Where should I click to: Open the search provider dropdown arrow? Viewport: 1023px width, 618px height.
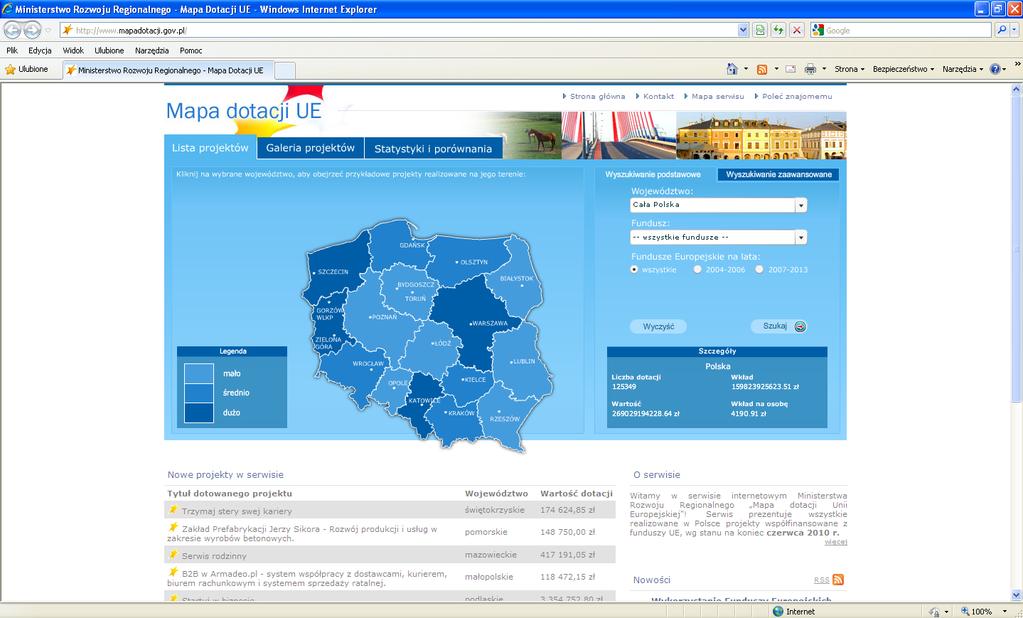[x=1015, y=30]
